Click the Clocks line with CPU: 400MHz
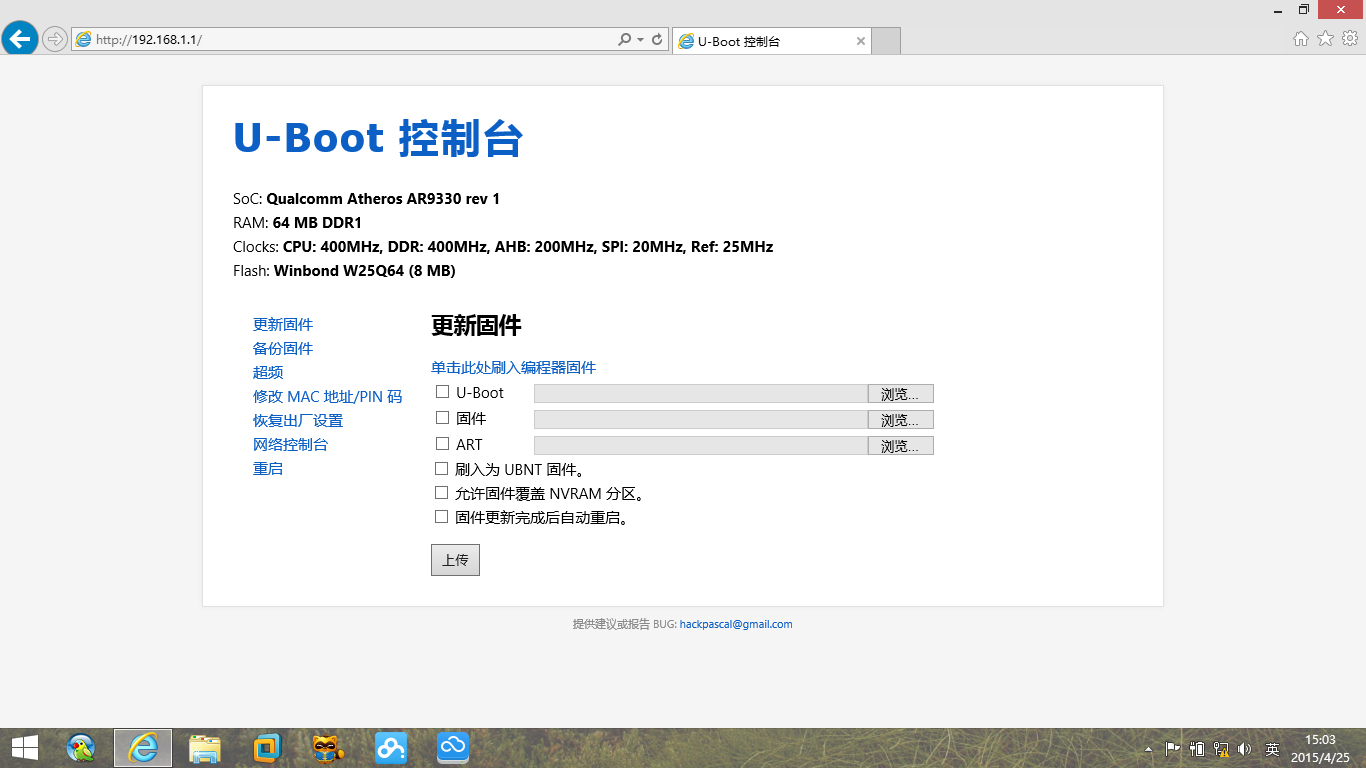1366x768 pixels. (503, 247)
